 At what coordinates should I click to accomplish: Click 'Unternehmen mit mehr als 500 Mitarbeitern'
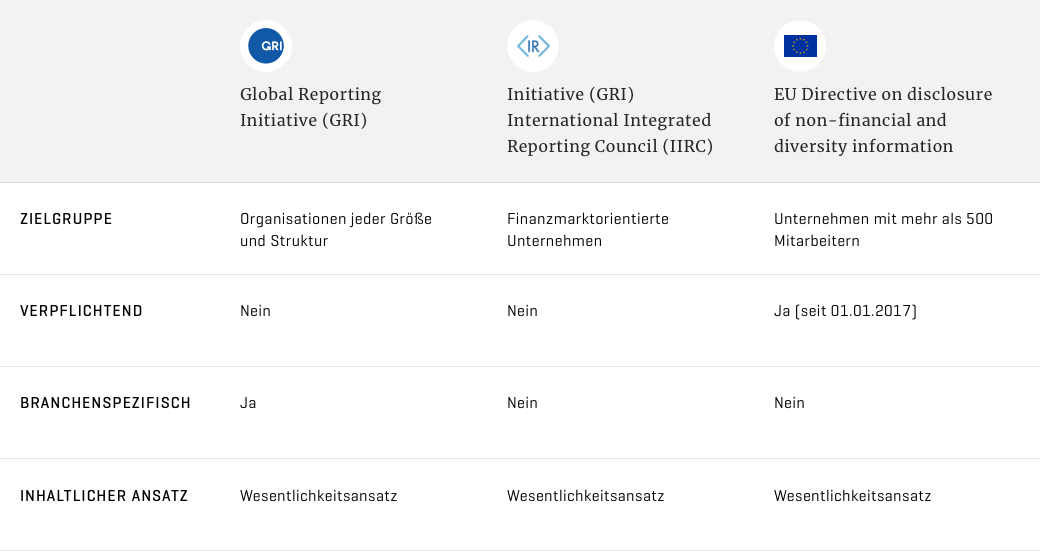coord(883,229)
